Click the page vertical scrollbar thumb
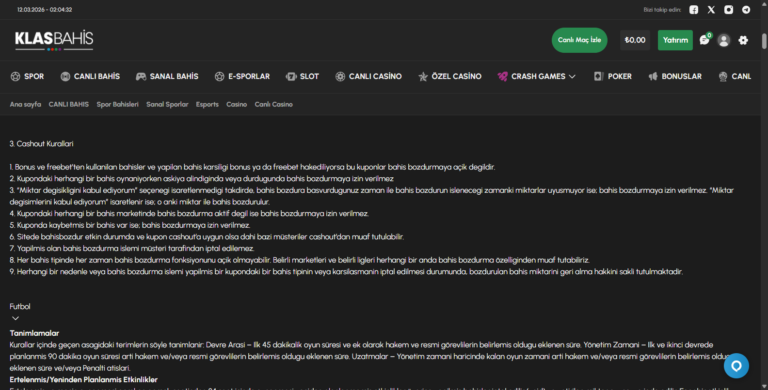The image size is (768, 390). (x=764, y=41)
